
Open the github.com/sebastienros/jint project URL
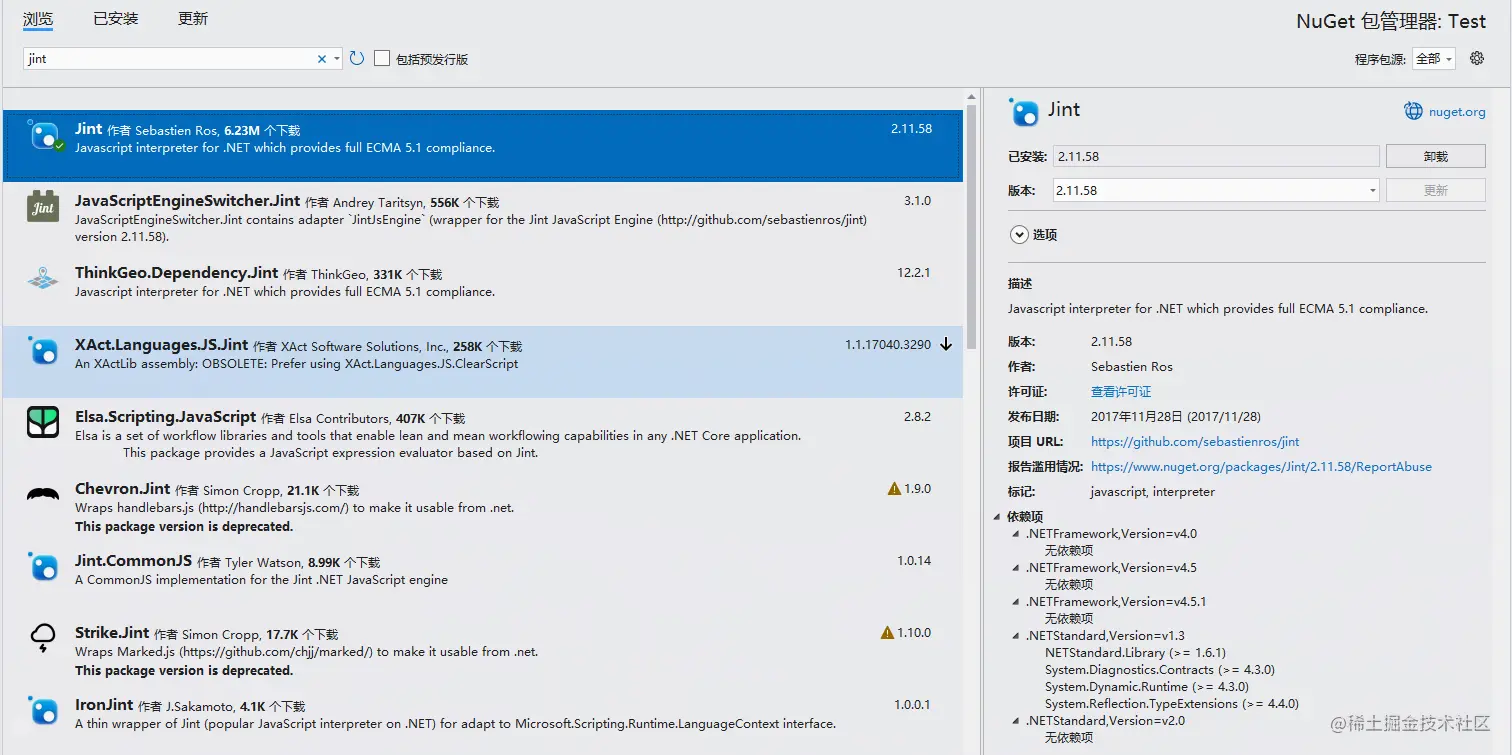pyautogui.click(x=1195, y=441)
